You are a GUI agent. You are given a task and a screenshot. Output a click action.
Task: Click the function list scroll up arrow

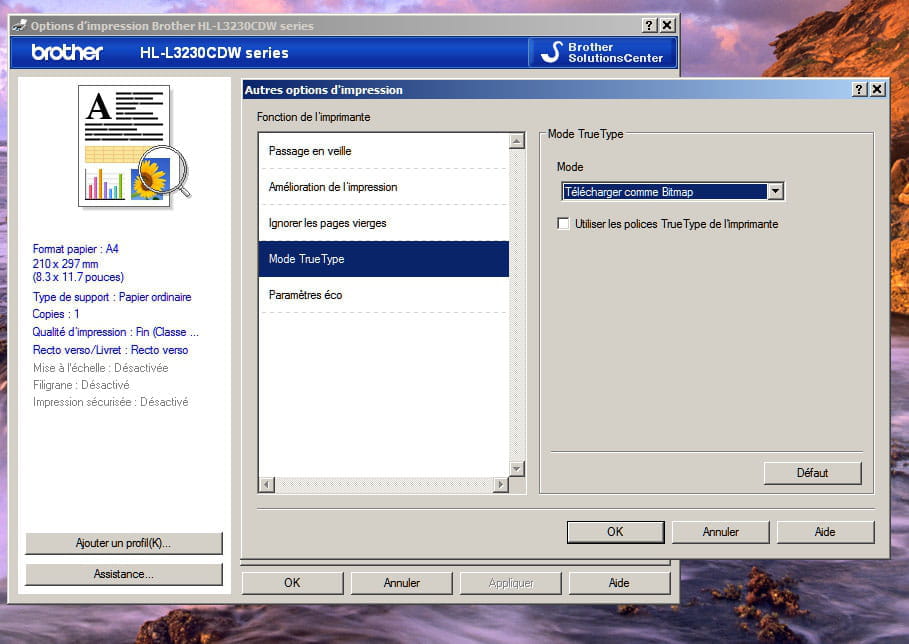(x=517, y=140)
